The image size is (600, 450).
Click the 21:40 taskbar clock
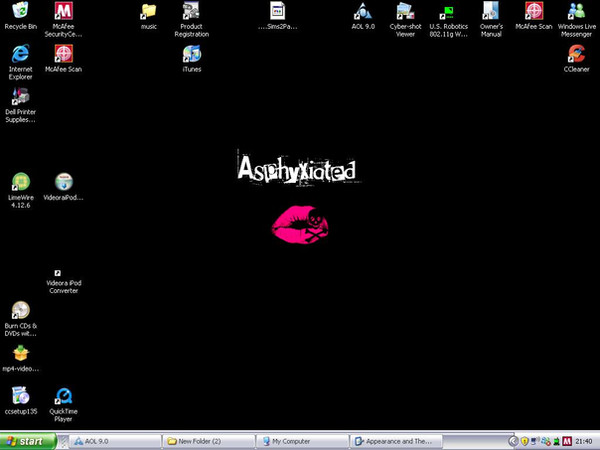point(584,441)
